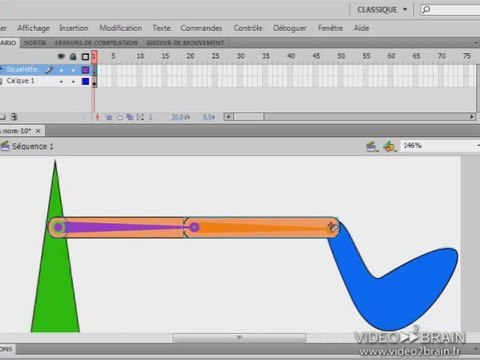Viewport: 480px width, 360px height.
Task: Toggle visibility dot of Calque 1 layer
Action: (61, 82)
